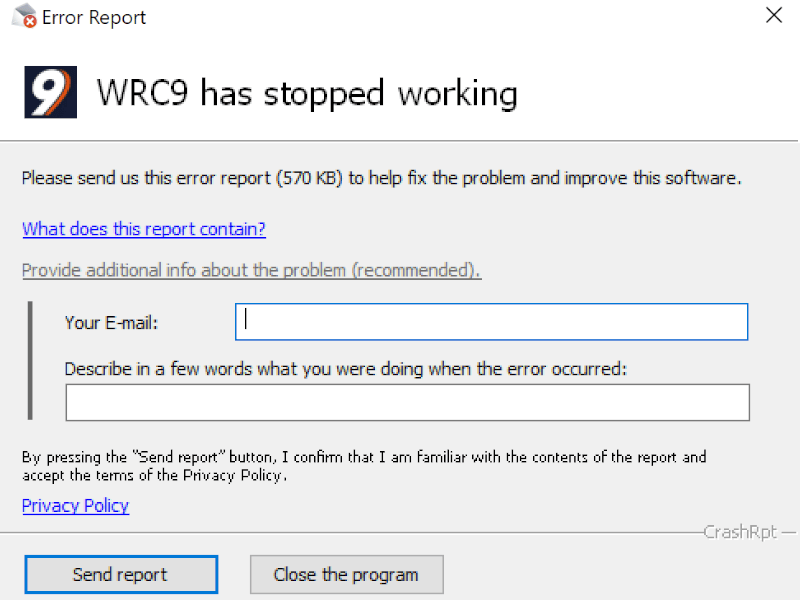Collapse 'Provide additional info about the problem' section
Viewport: 800px width, 600px height.
tap(251, 271)
